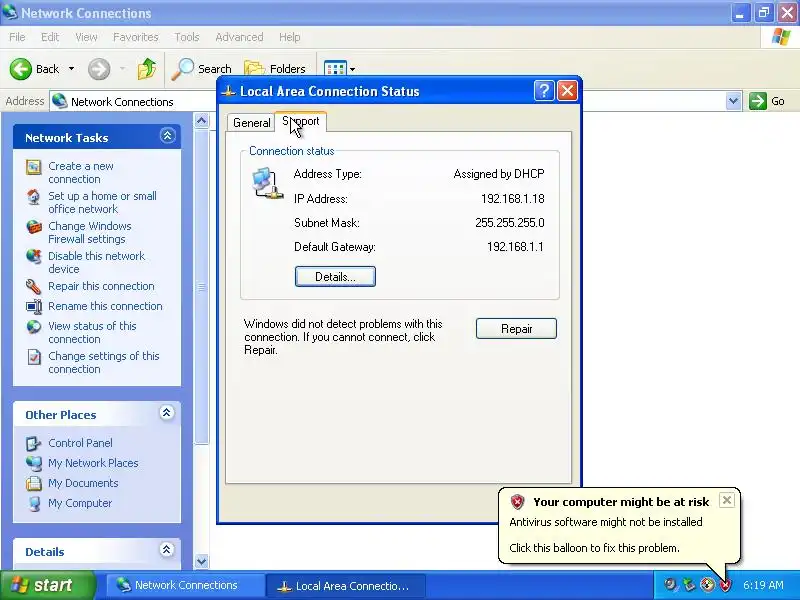Click the home network setup icon

[34, 197]
